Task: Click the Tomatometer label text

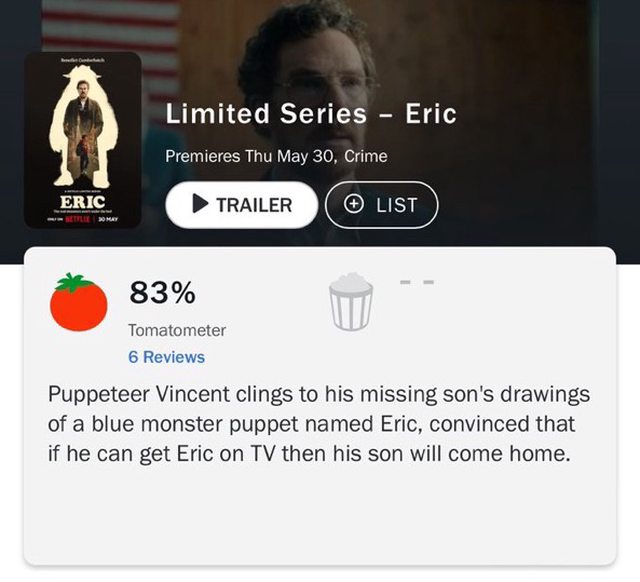Action: [177, 330]
